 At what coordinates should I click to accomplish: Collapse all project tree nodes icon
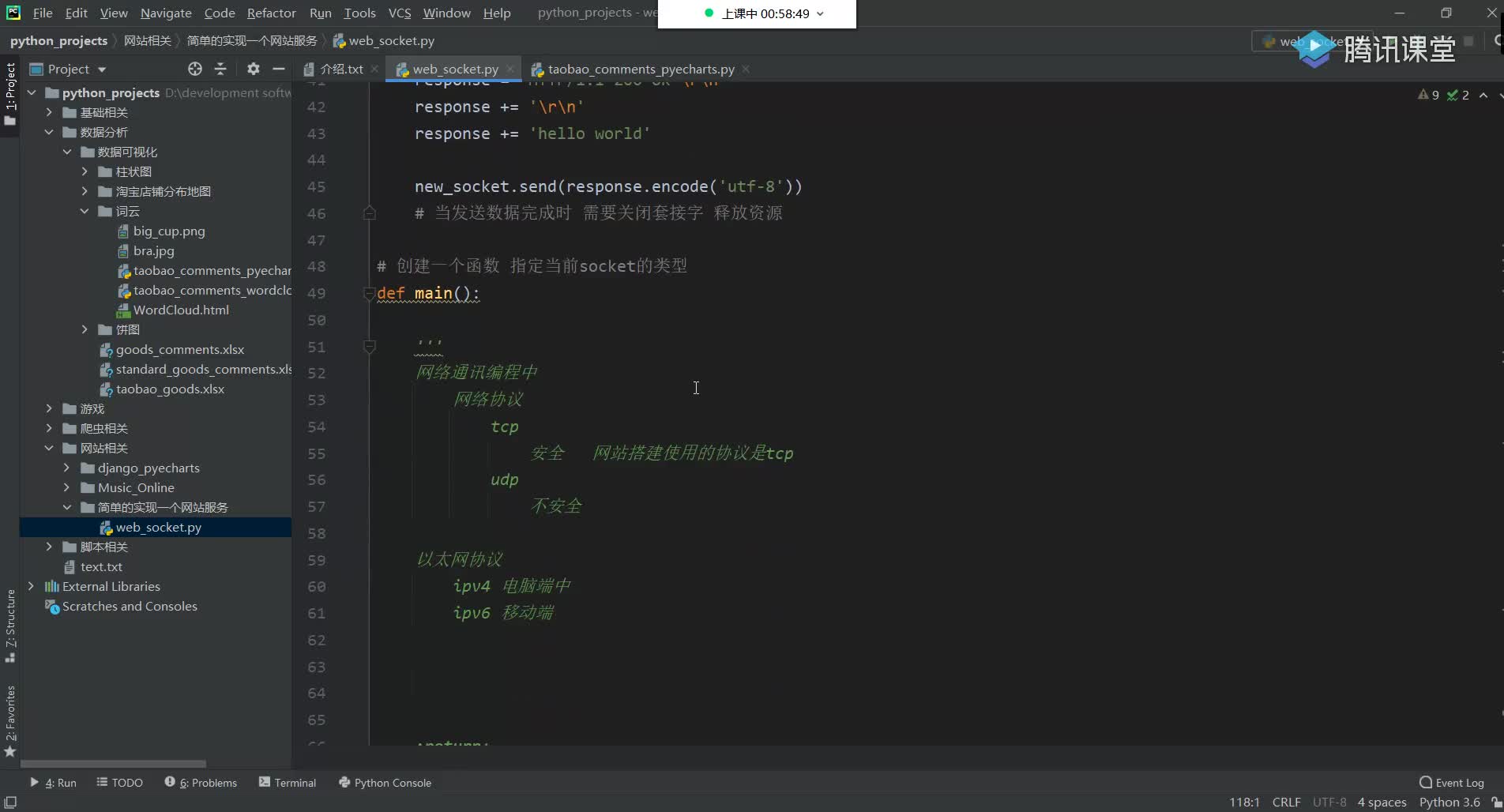click(x=220, y=69)
